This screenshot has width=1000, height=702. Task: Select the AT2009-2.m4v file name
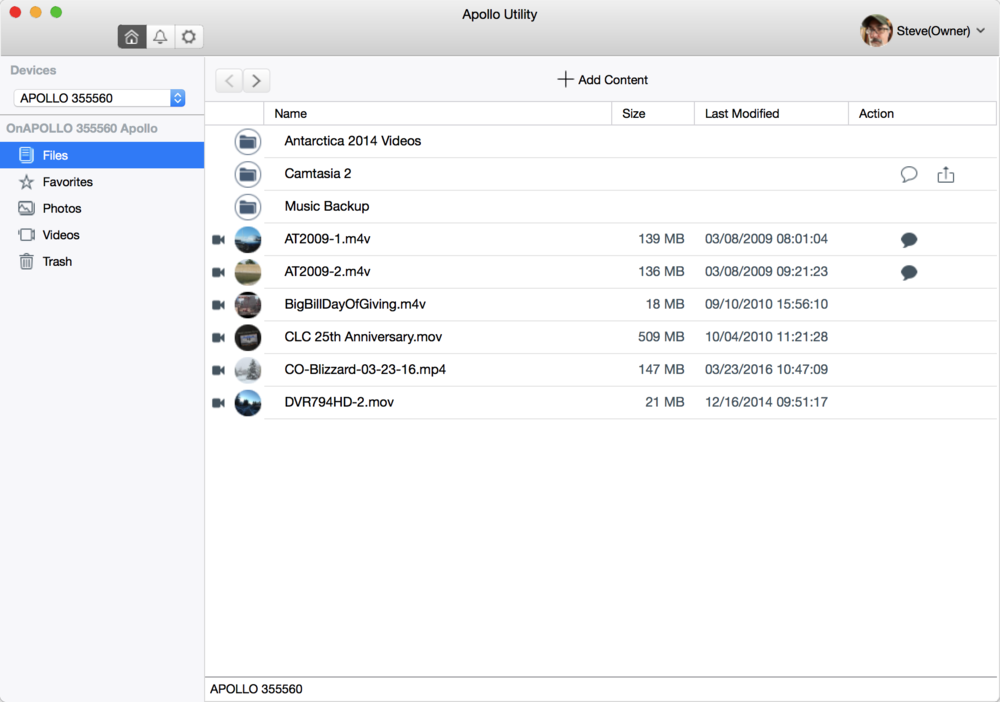click(327, 272)
